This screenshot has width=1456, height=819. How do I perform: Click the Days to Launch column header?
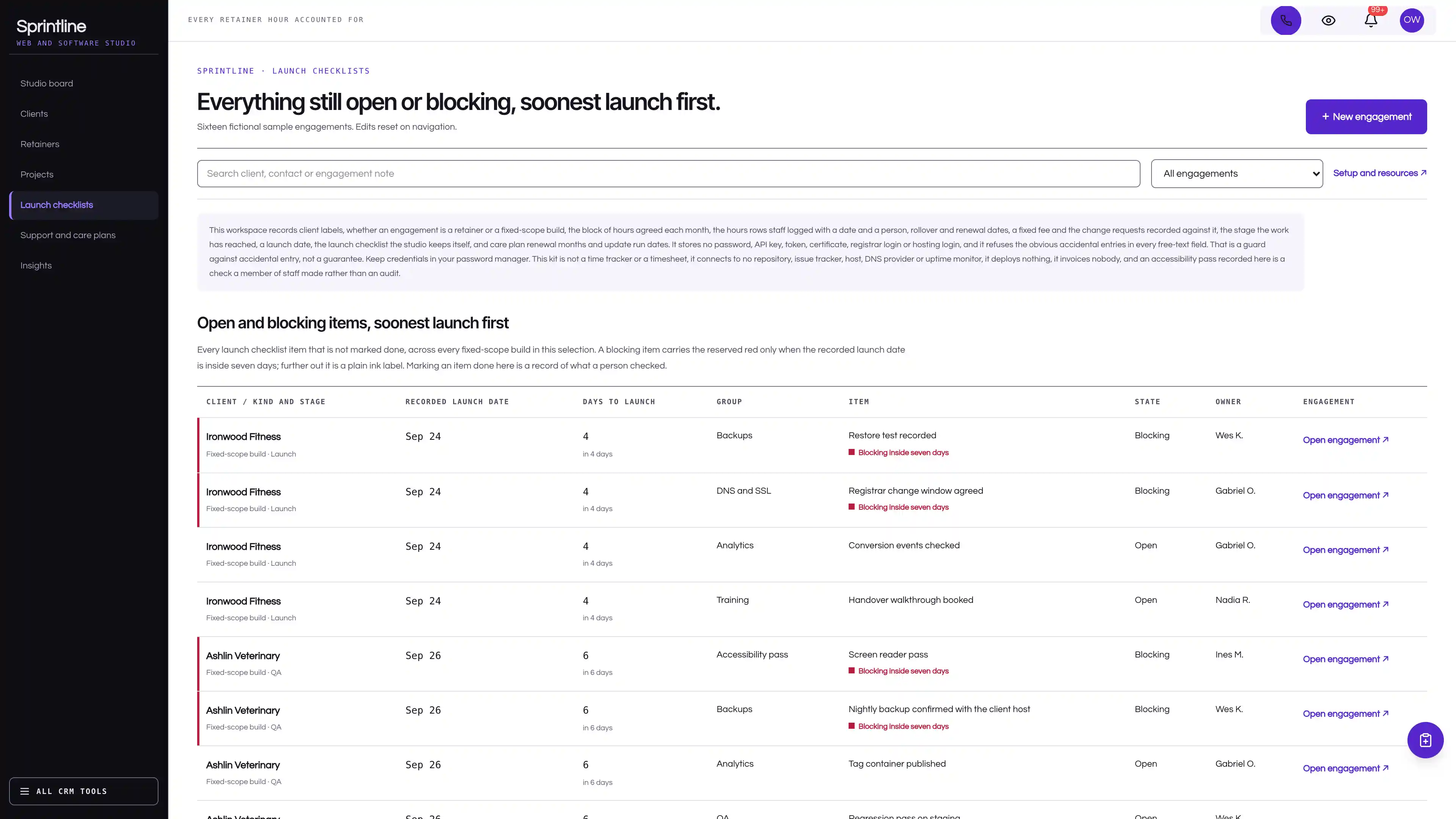pos(619,402)
